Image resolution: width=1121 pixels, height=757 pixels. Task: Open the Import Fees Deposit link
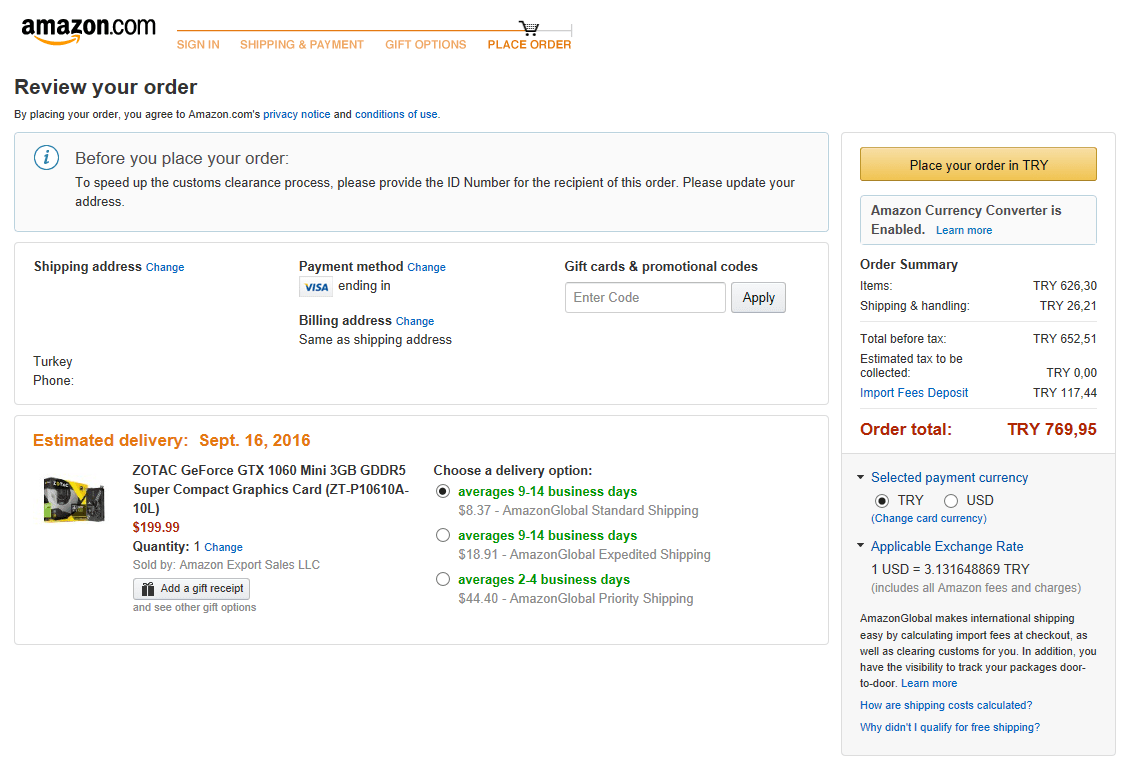pyautogui.click(x=914, y=393)
